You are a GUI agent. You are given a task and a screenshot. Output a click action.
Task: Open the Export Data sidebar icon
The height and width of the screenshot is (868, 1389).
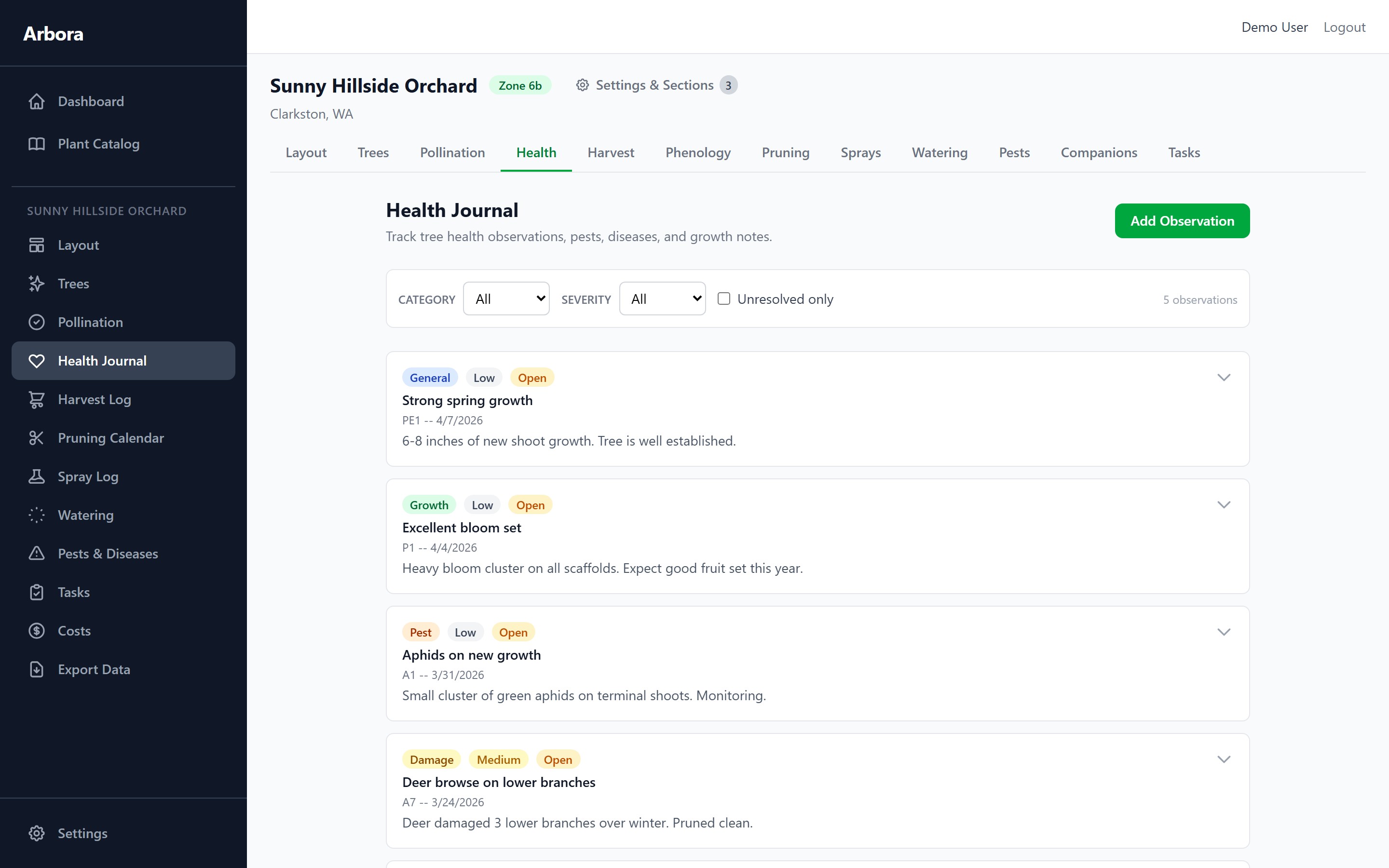(x=36, y=669)
